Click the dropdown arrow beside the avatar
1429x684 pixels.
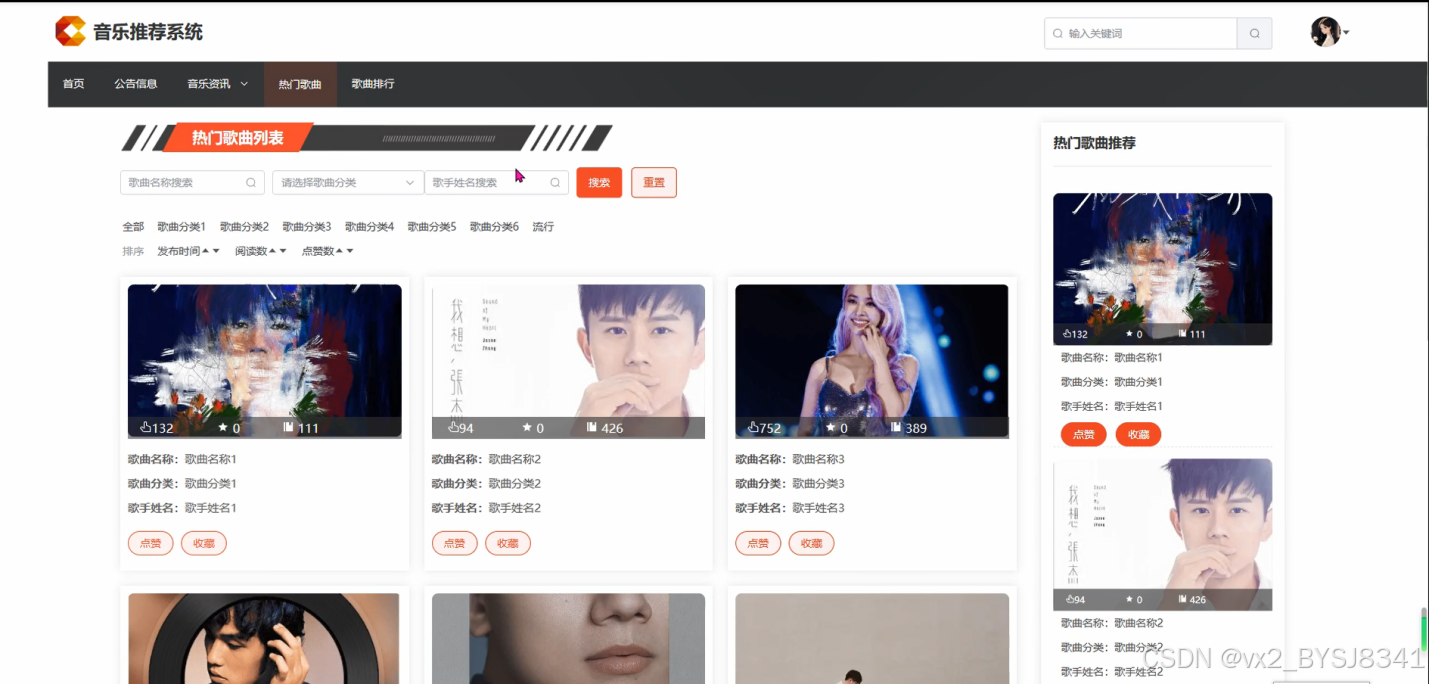pos(1346,33)
